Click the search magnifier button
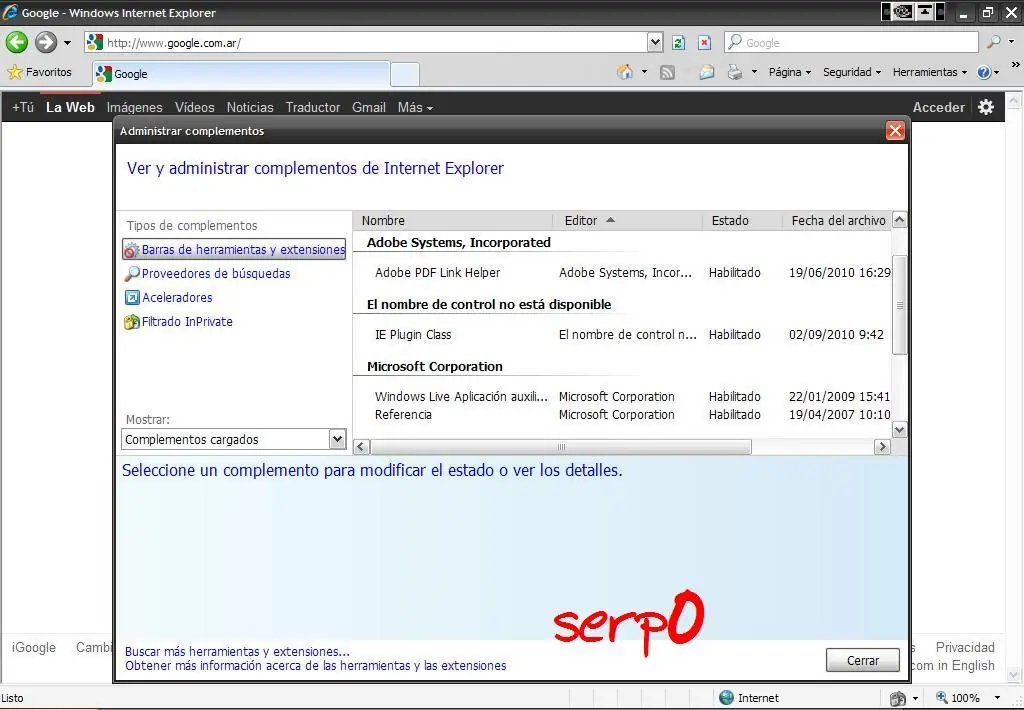 (993, 42)
